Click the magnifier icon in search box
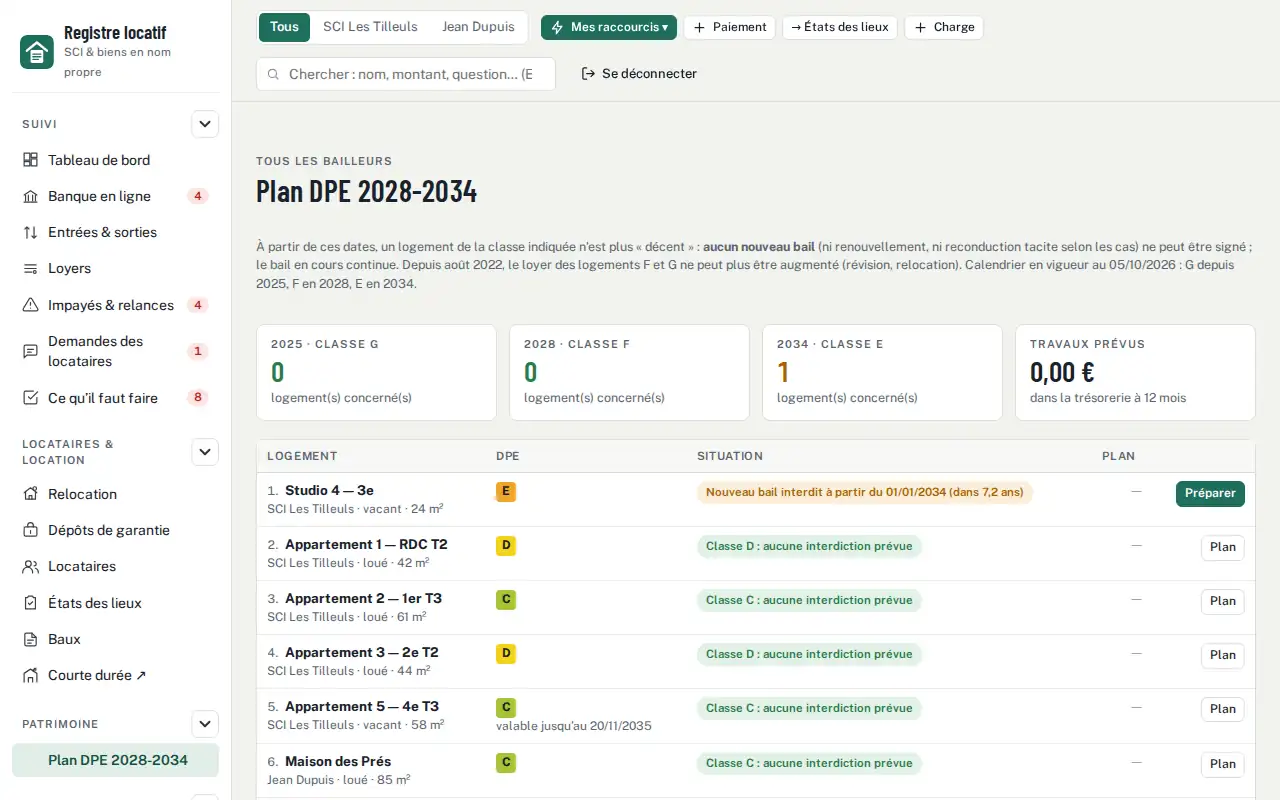The image size is (1280, 800). point(273,74)
